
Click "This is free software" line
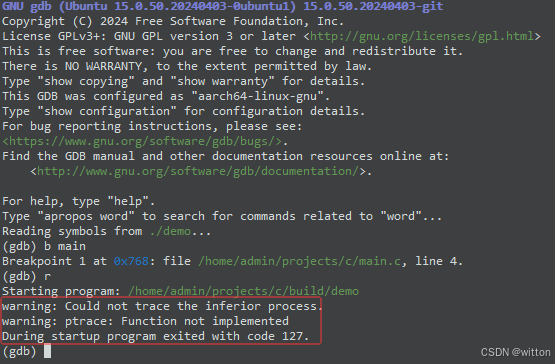[x=233, y=51]
